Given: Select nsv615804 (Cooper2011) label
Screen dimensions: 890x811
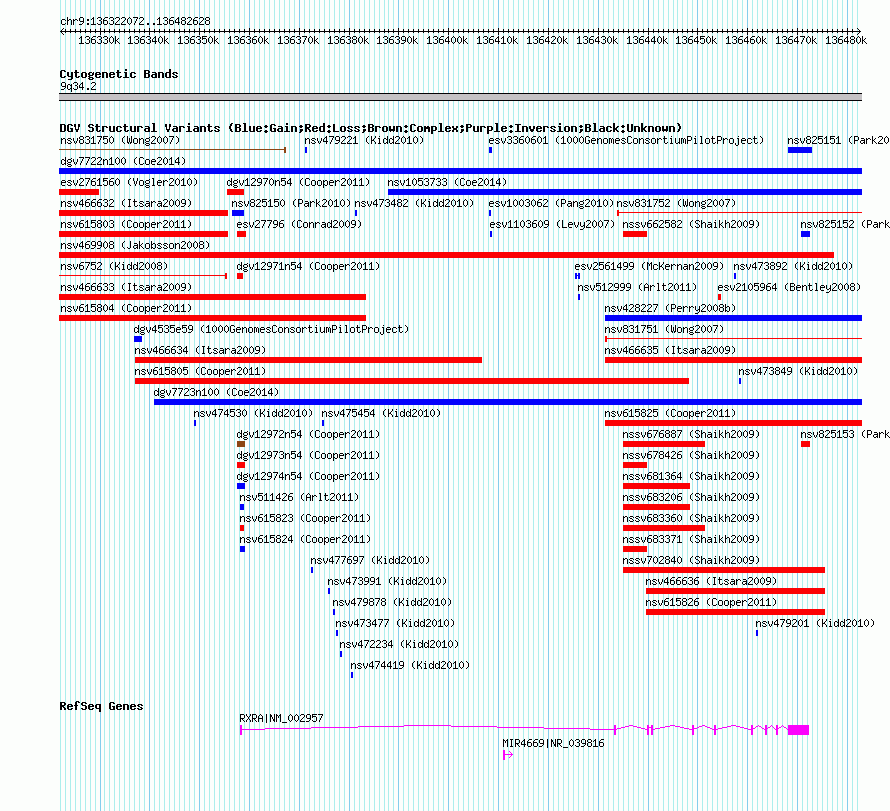Looking at the screenshot, I should point(126,308).
